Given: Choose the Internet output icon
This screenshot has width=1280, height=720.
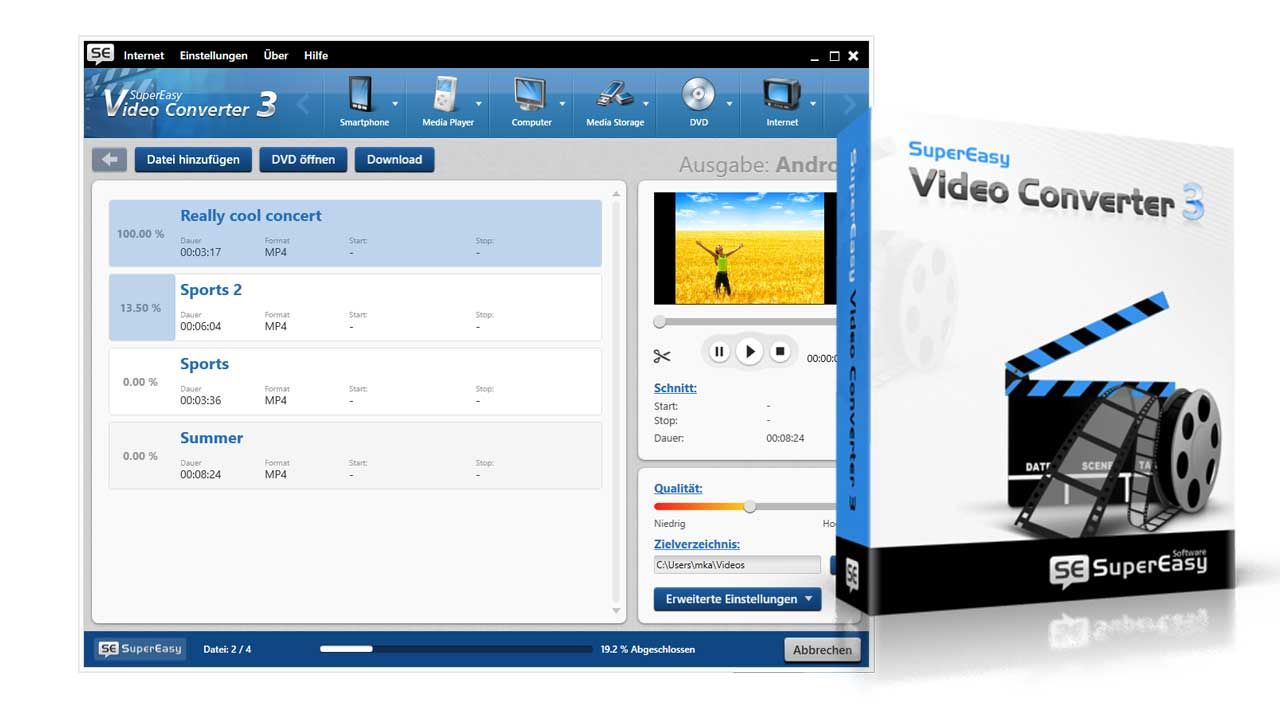Looking at the screenshot, I should click(x=781, y=95).
